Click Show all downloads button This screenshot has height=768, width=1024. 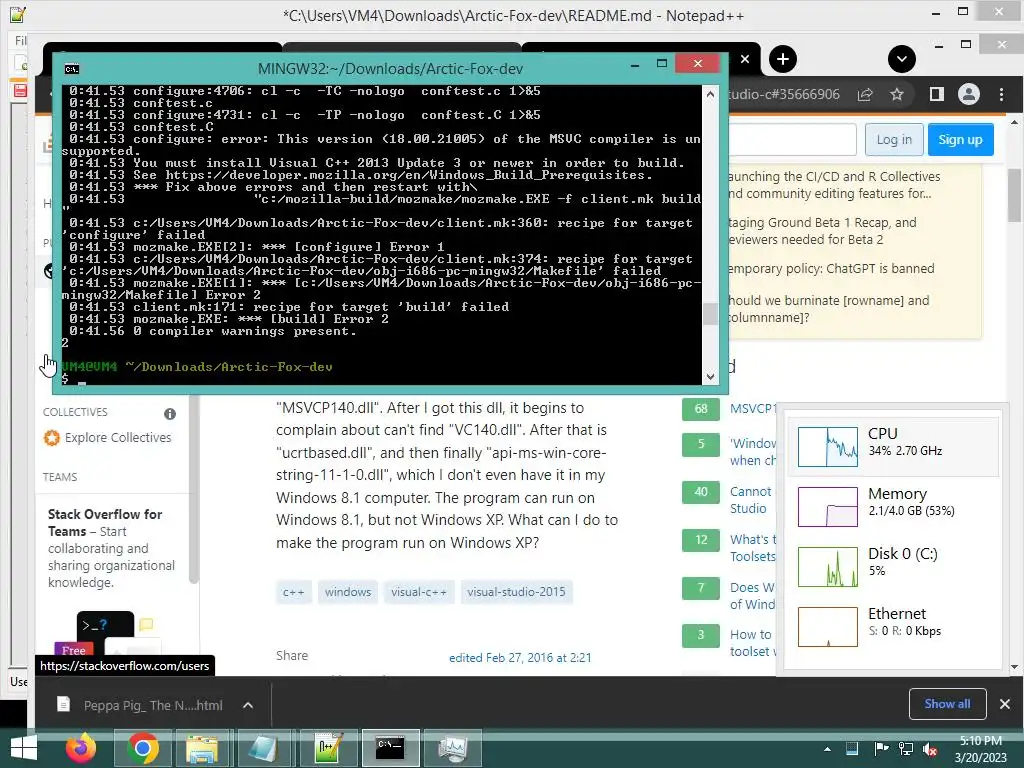[947, 704]
